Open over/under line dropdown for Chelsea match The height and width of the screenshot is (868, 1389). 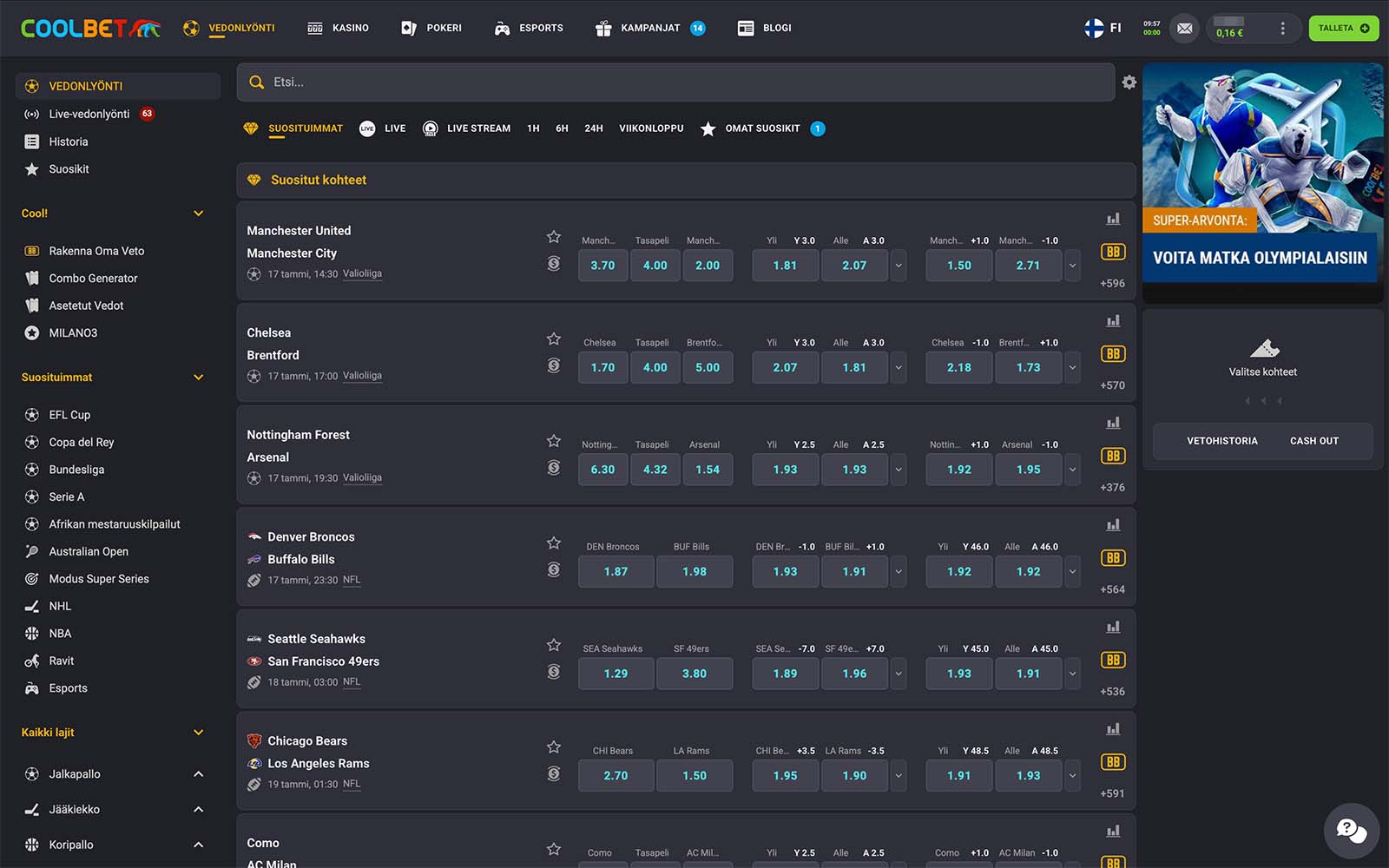point(899,368)
